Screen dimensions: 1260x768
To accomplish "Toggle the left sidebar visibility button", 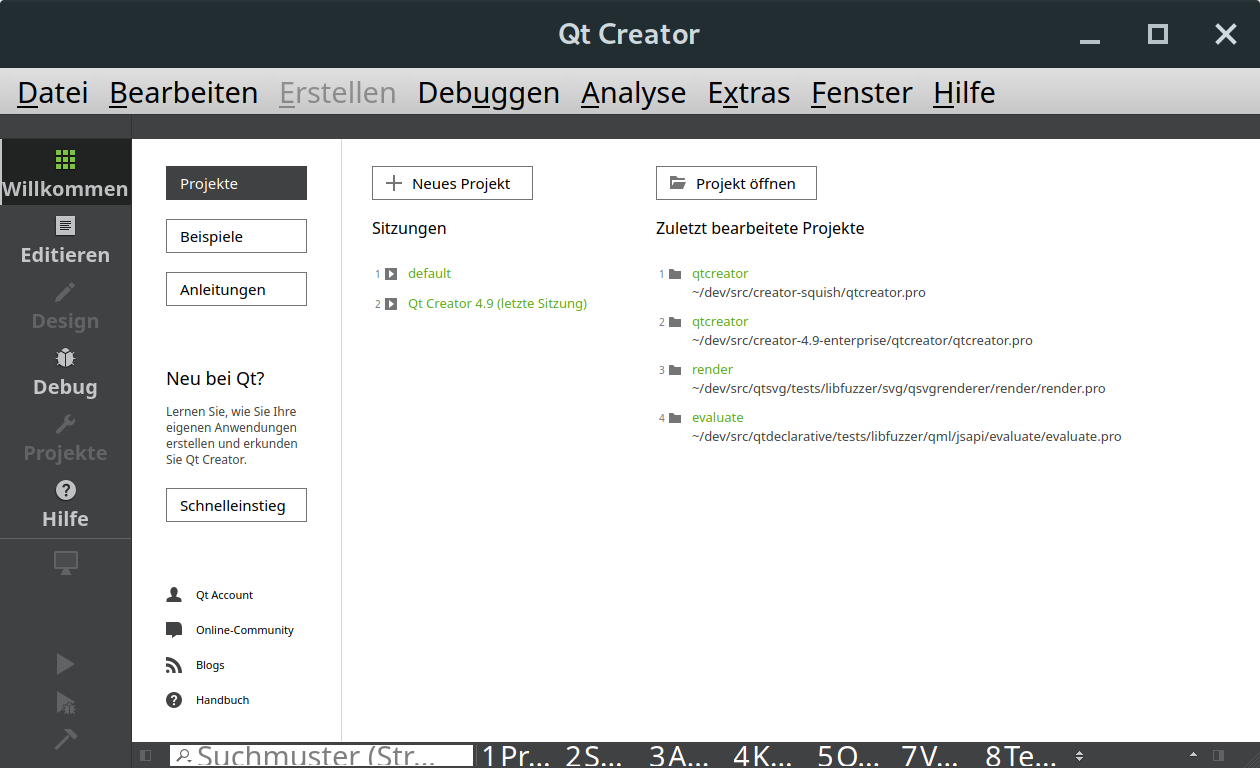I will point(145,755).
